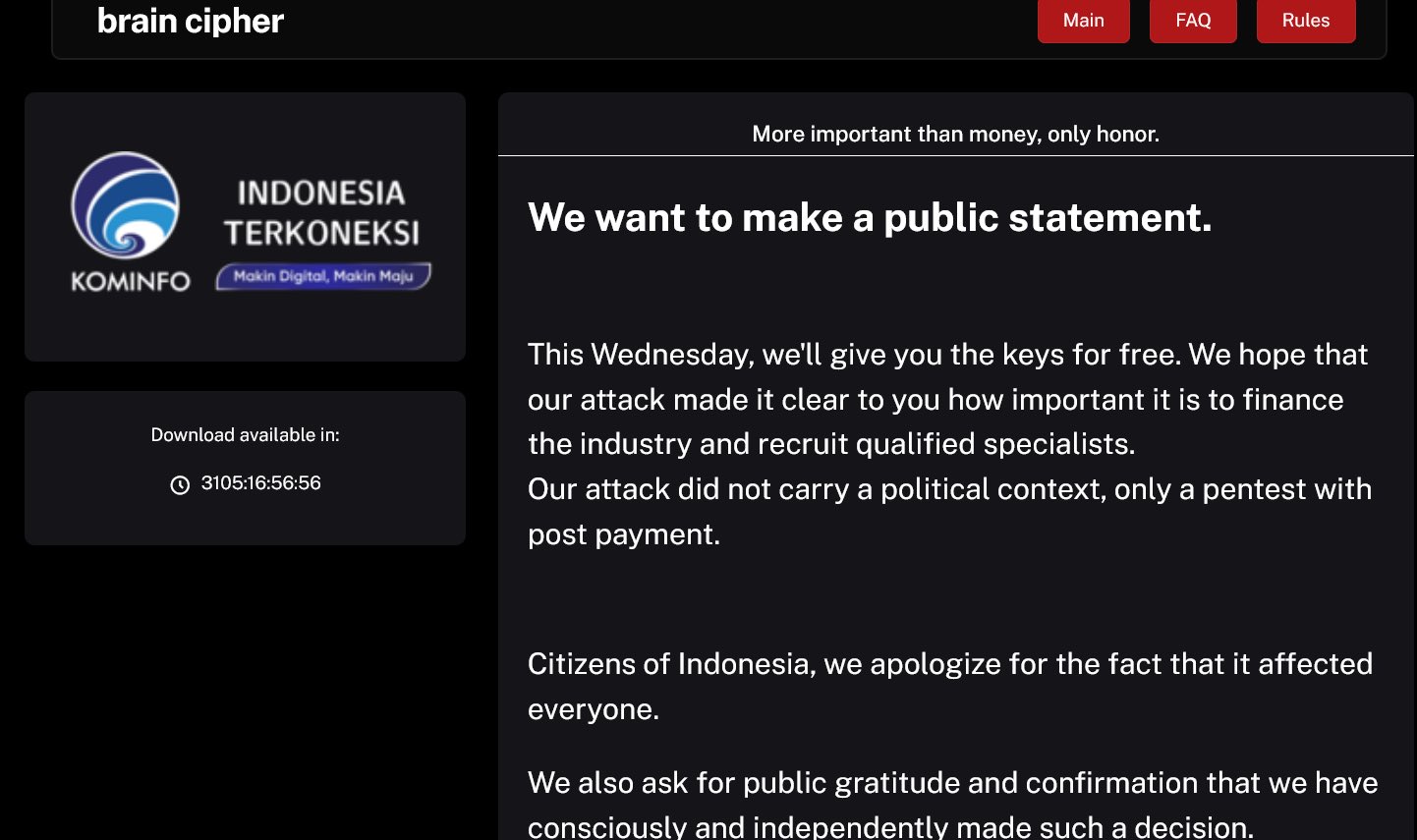Click the clock icon beside the countdown
Screen dimensions: 1417x840
click(180, 484)
